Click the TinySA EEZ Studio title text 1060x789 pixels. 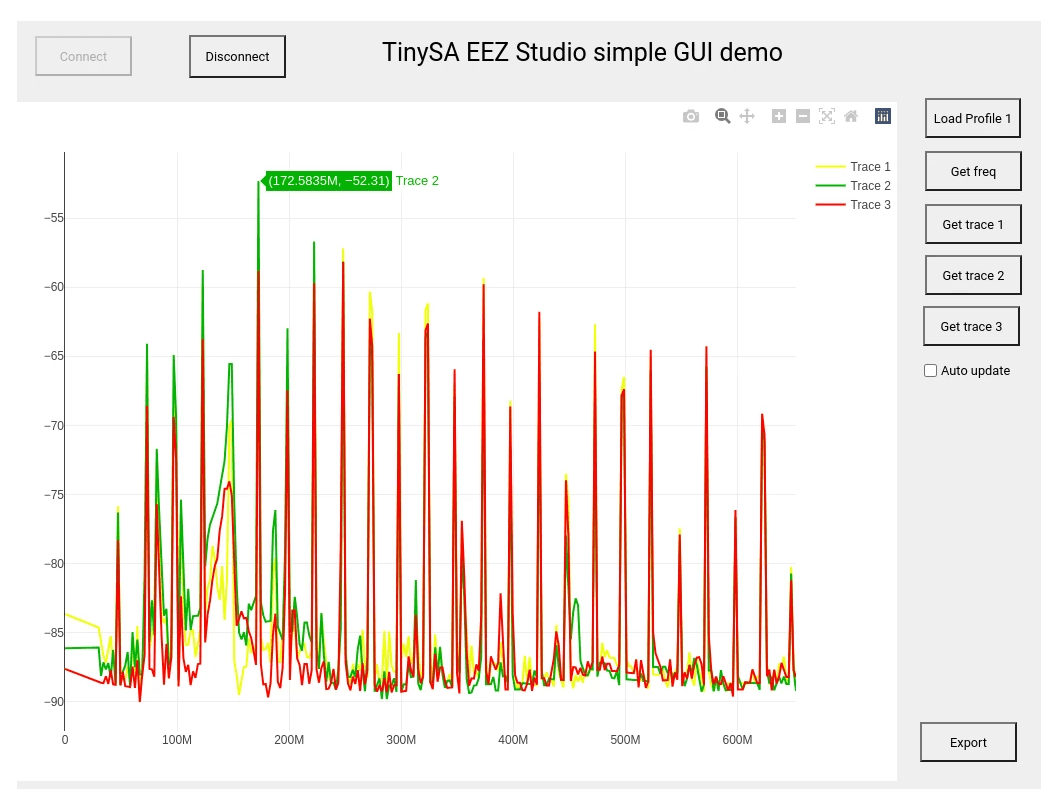pos(582,52)
